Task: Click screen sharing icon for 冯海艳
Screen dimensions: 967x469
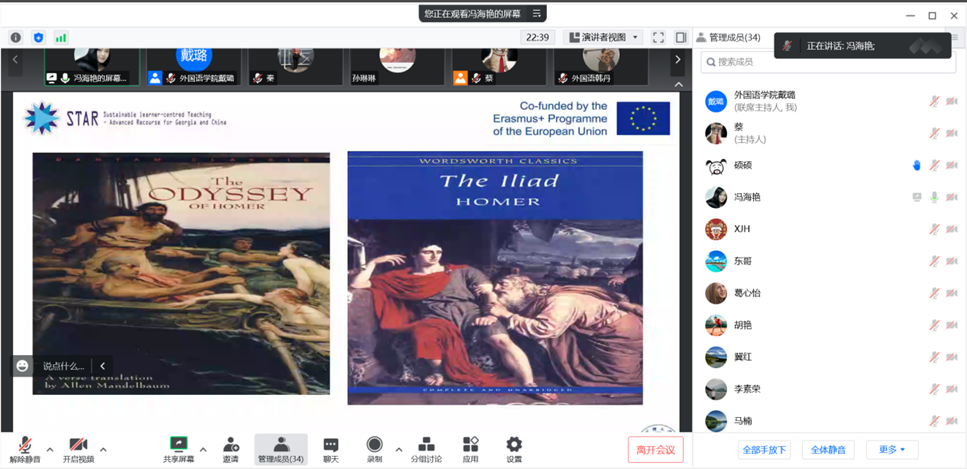Action: click(917, 197)
